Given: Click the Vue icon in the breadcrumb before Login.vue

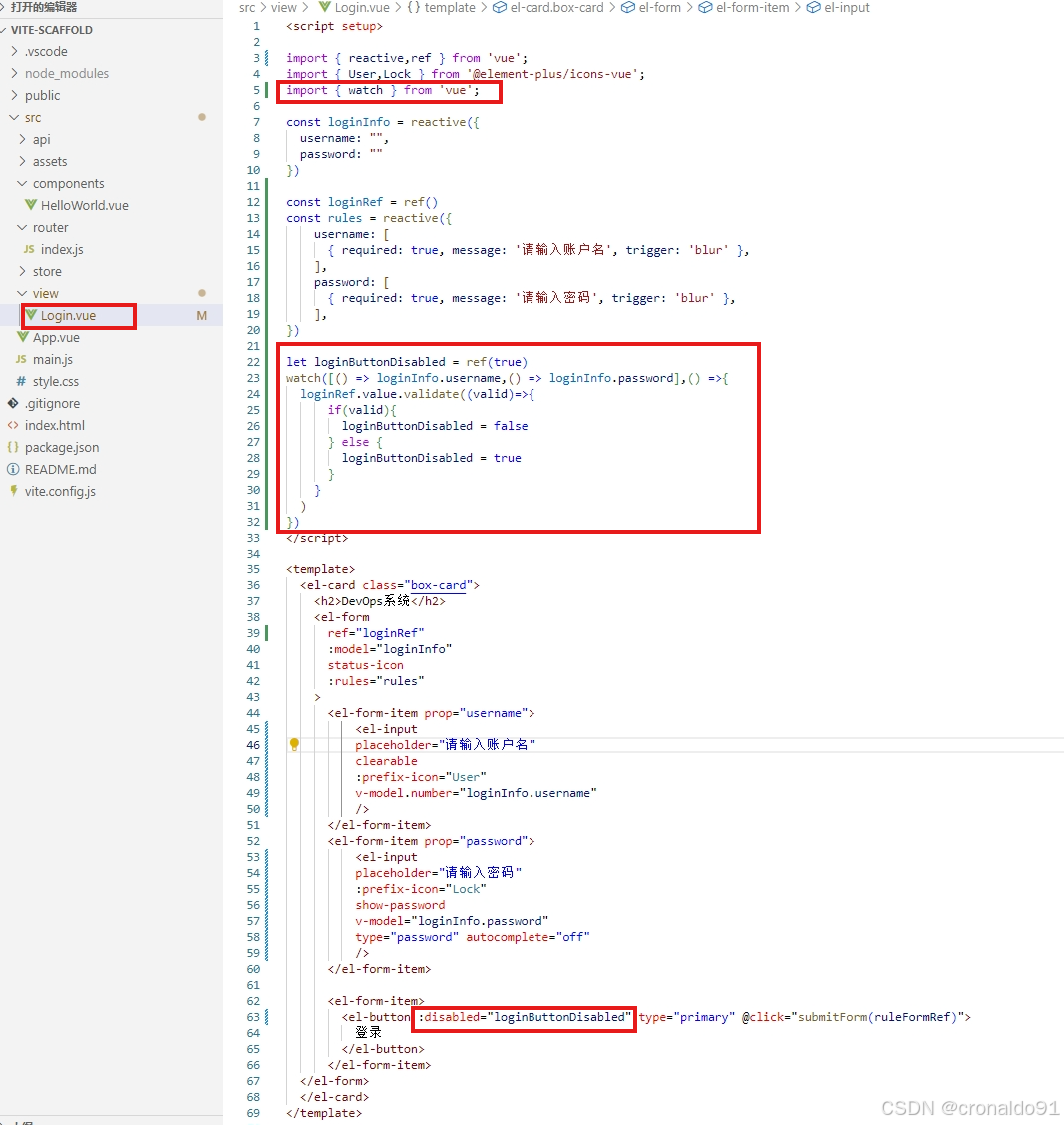Looking at the screenshot, I should [325, 7].
